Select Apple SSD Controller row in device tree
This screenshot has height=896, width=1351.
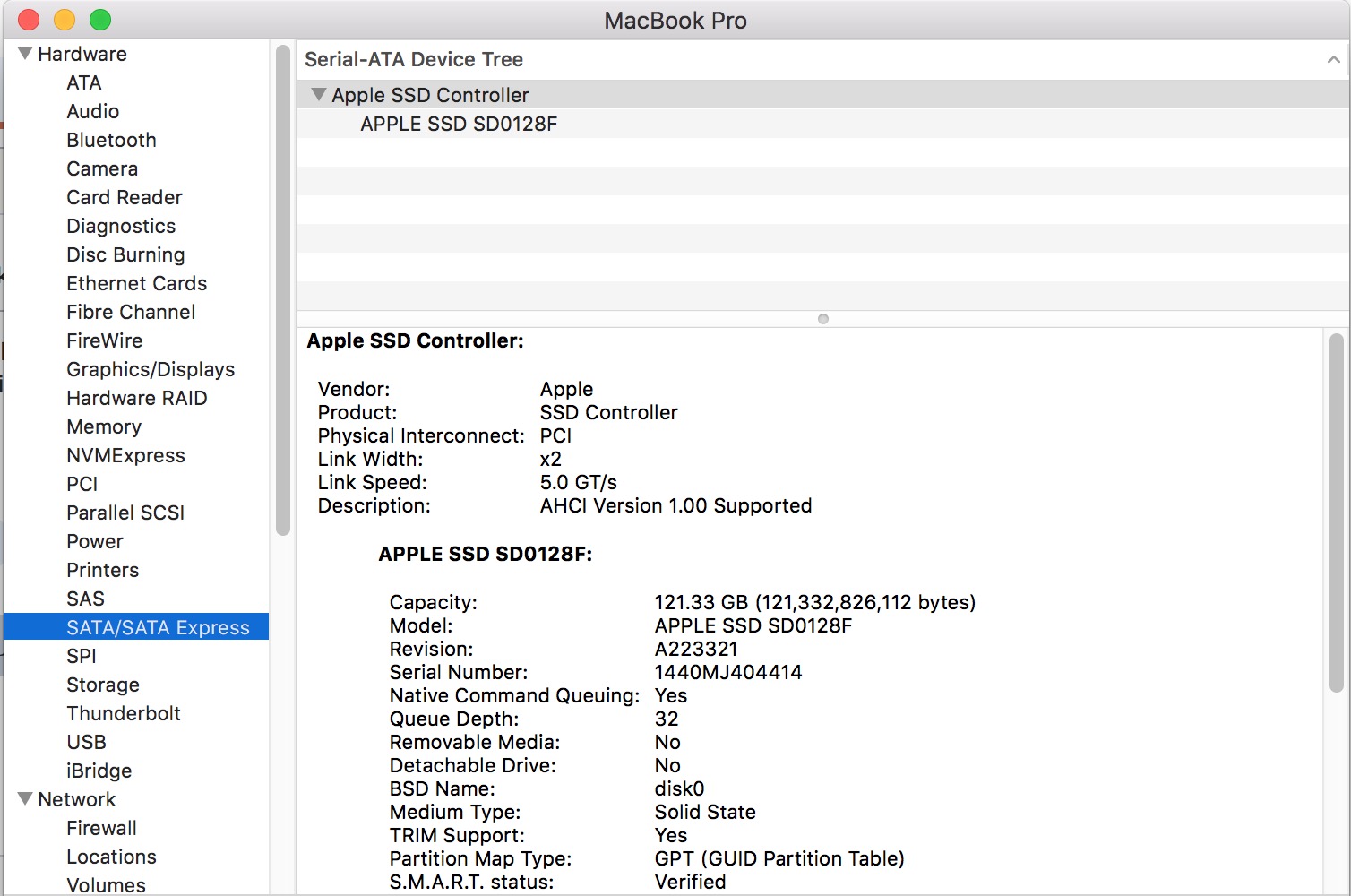tap(822, 94)
